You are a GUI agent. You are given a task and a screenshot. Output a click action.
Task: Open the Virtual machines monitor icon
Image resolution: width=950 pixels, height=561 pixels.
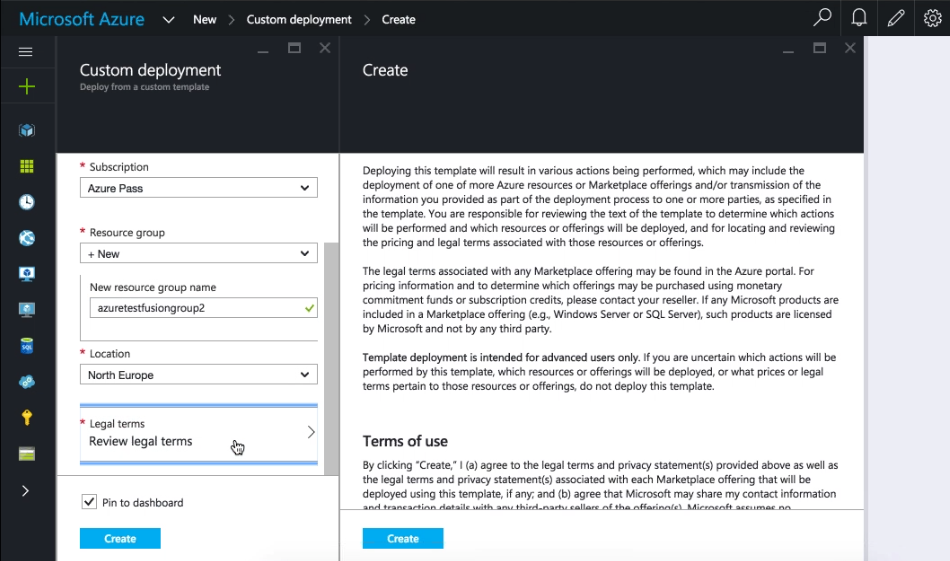click(x=27, y=310)
